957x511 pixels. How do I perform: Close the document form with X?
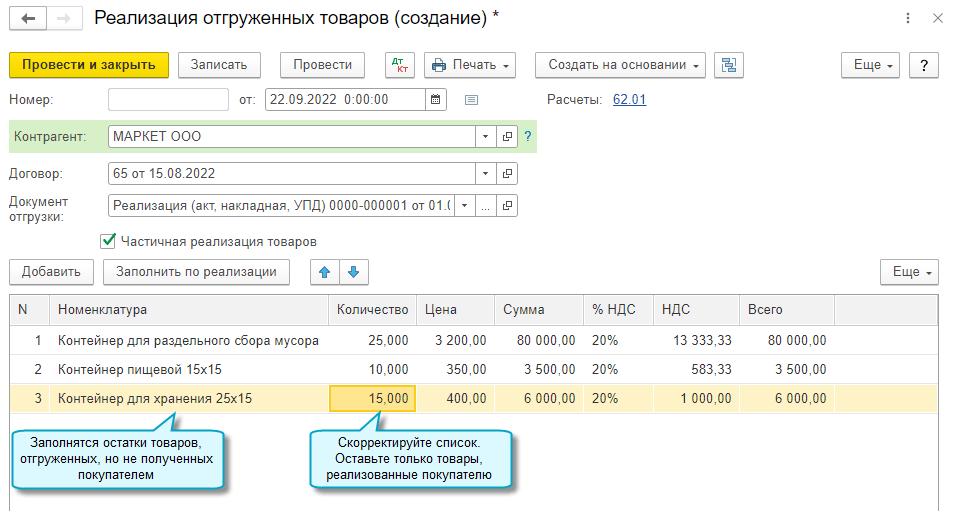(x=938, y=18)
